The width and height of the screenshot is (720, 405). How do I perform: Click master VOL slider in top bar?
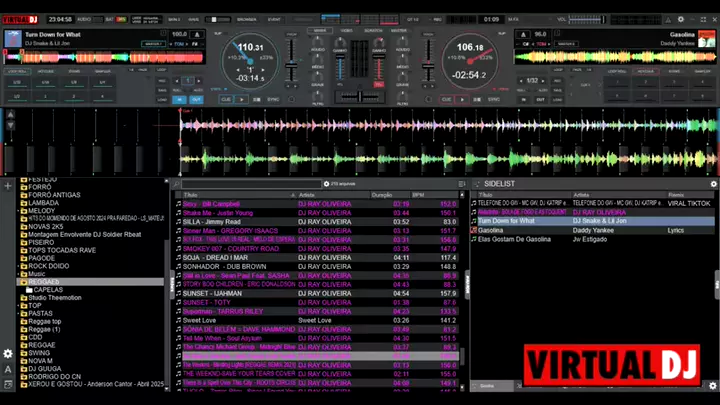point(587,19)
